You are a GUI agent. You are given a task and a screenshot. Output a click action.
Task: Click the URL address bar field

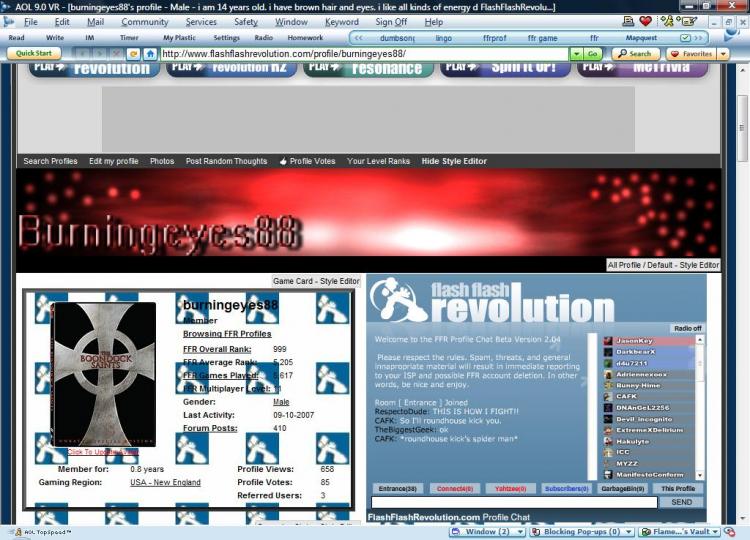point(364,54)
